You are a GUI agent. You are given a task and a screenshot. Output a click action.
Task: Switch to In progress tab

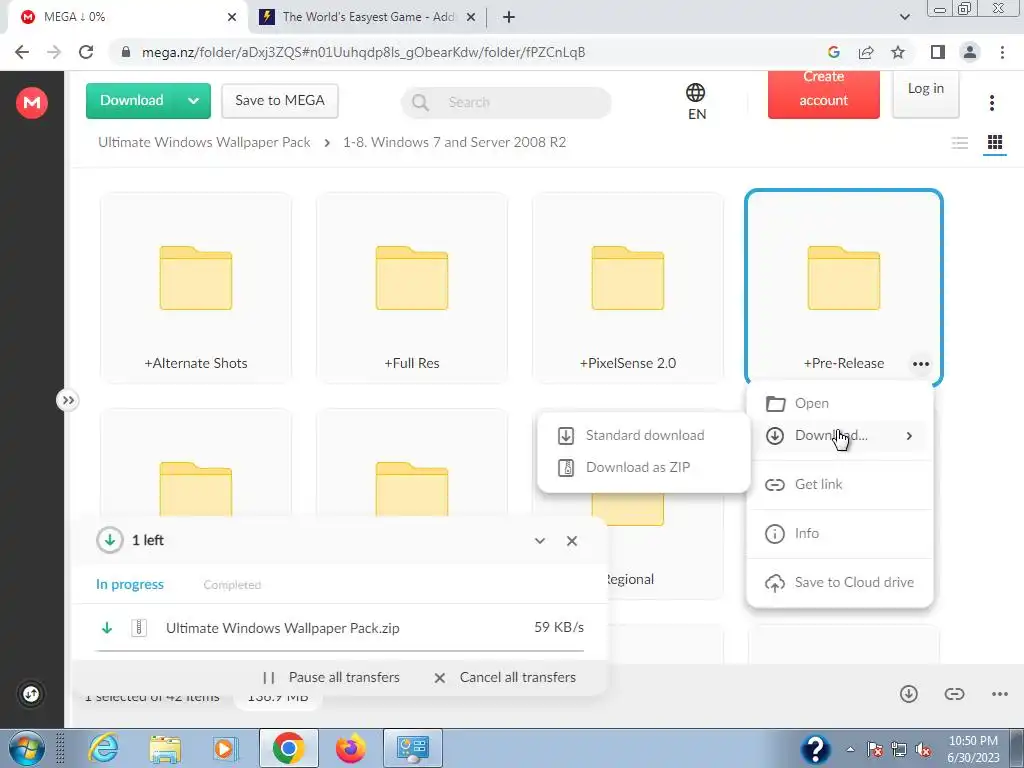(x=130, y=584)
